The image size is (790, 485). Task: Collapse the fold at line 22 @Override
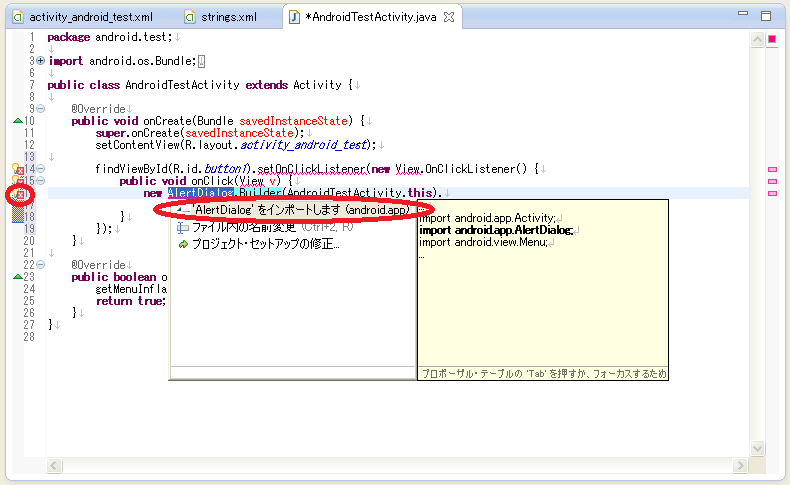[40, 265]
